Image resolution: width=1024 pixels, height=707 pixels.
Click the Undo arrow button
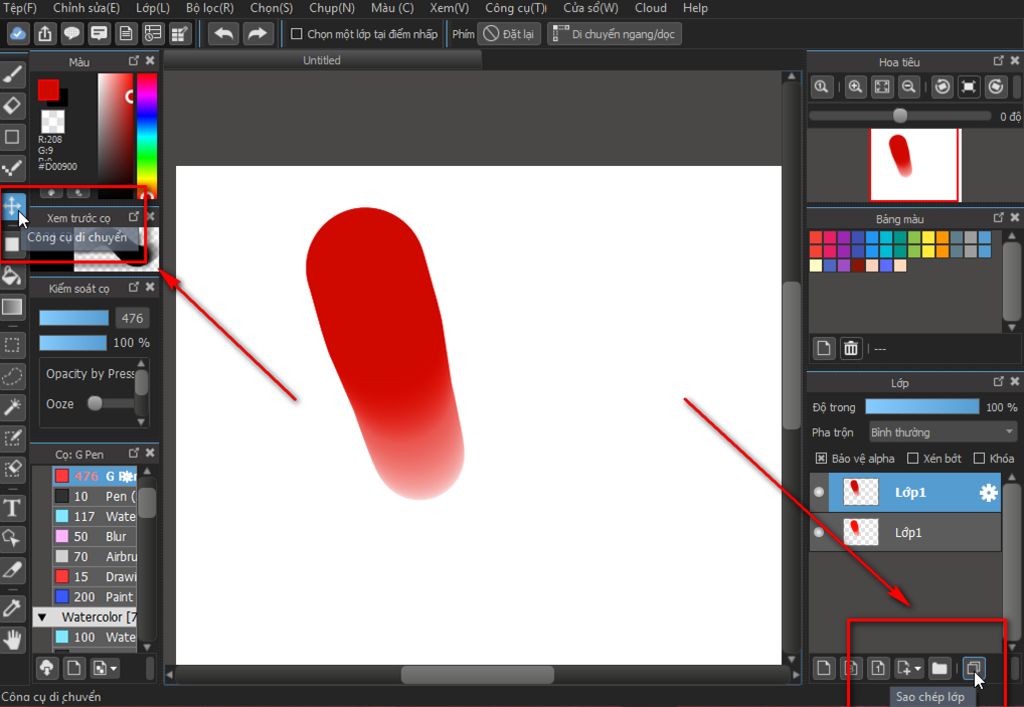223,34
